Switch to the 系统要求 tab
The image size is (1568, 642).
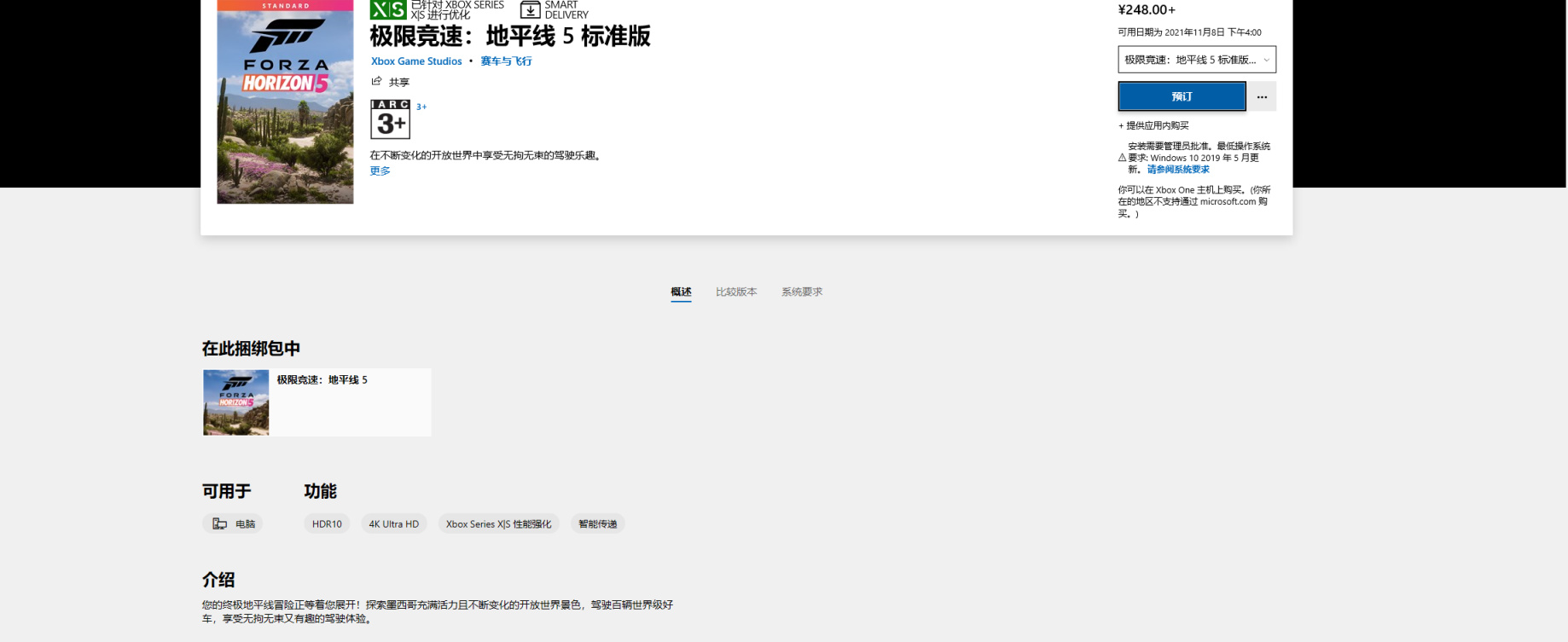[802, 292]
